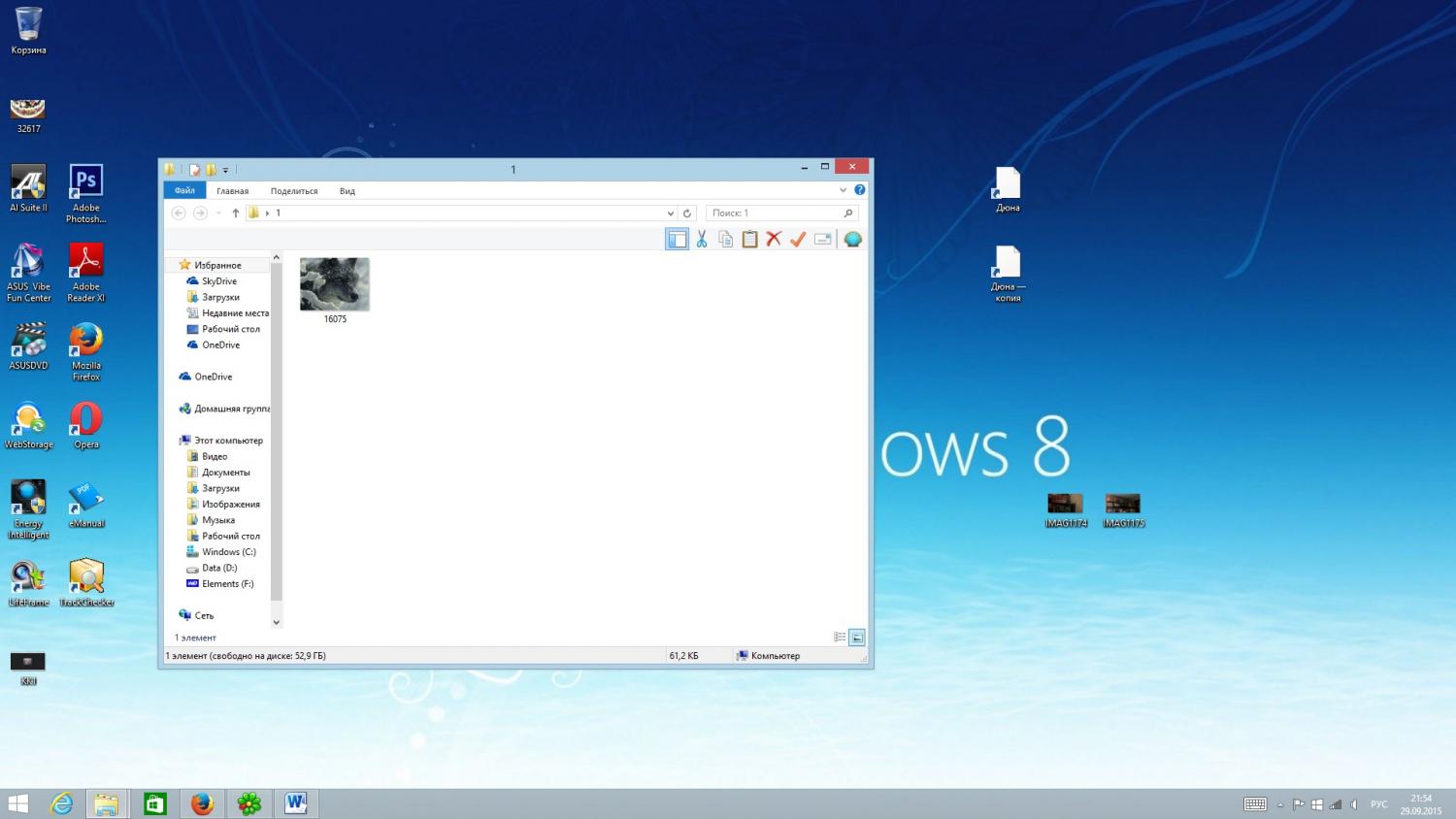Click the Copy icon in toolbar

coord(725,240)
